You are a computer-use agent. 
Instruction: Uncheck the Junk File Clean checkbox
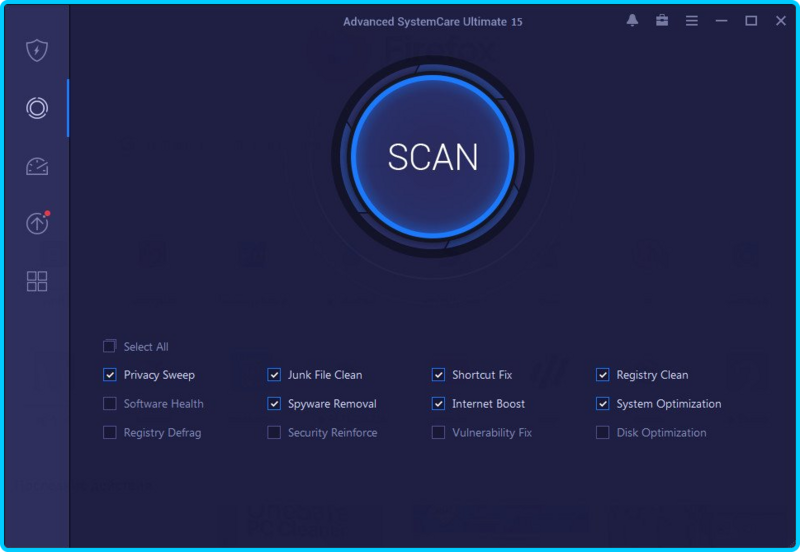(274, 375)
